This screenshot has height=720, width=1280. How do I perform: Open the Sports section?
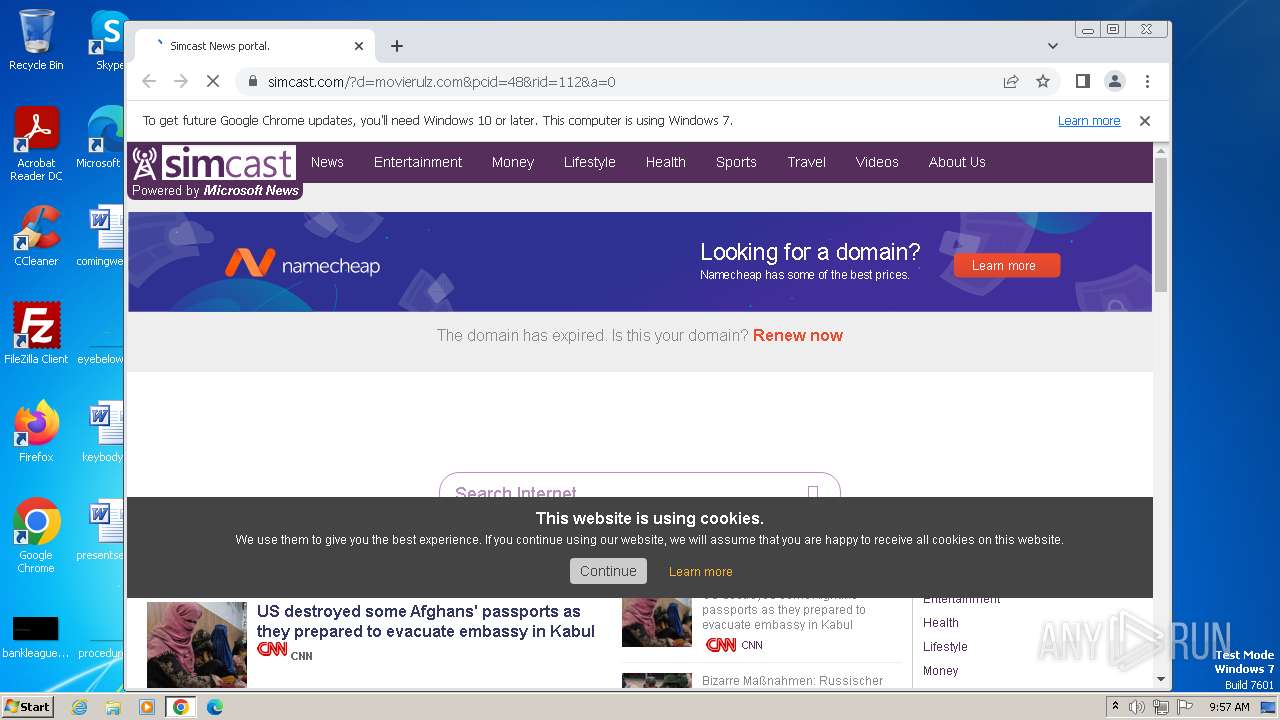tap(736, 162)
